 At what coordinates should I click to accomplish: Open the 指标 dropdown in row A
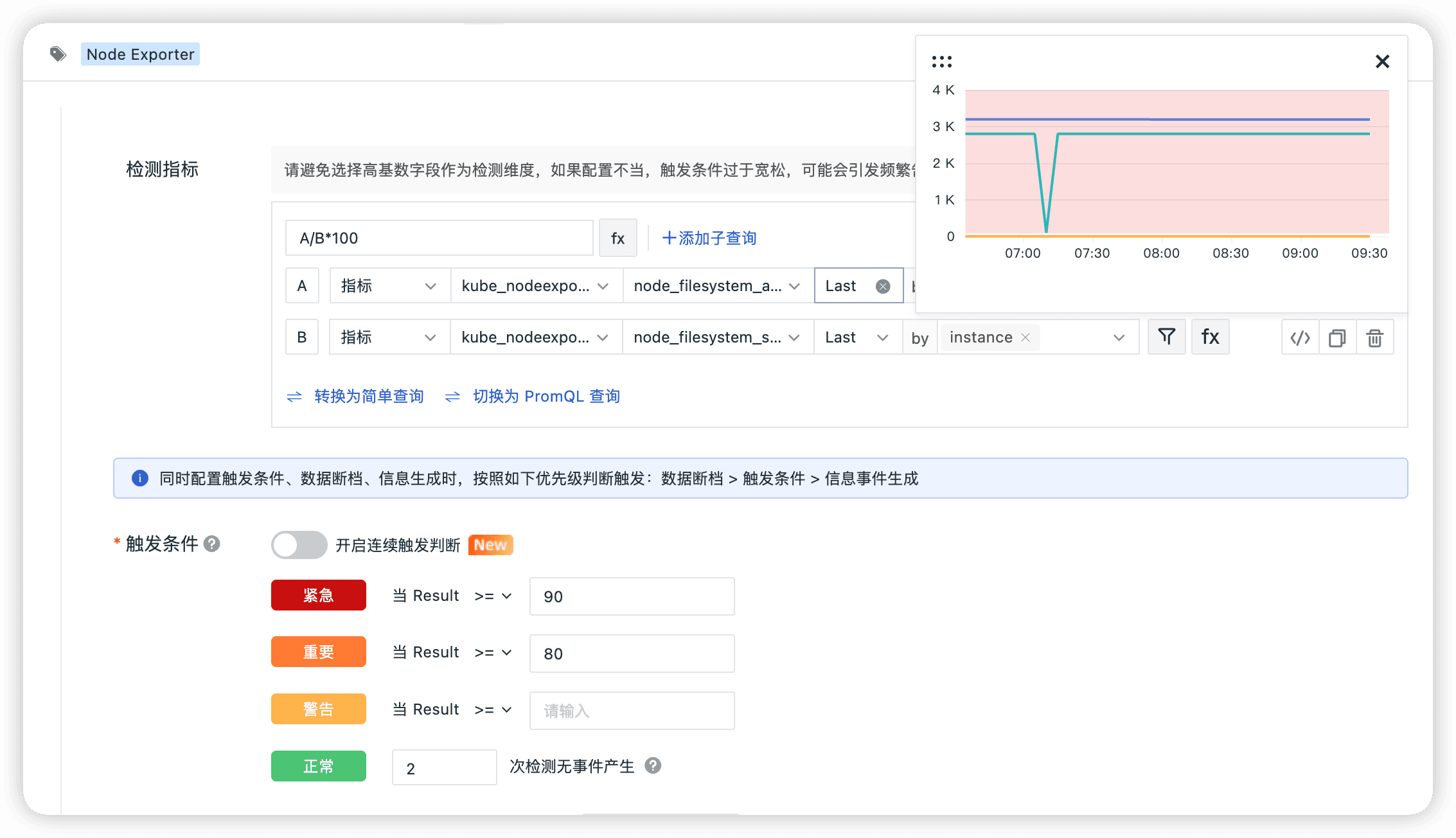tap(388, 286)
